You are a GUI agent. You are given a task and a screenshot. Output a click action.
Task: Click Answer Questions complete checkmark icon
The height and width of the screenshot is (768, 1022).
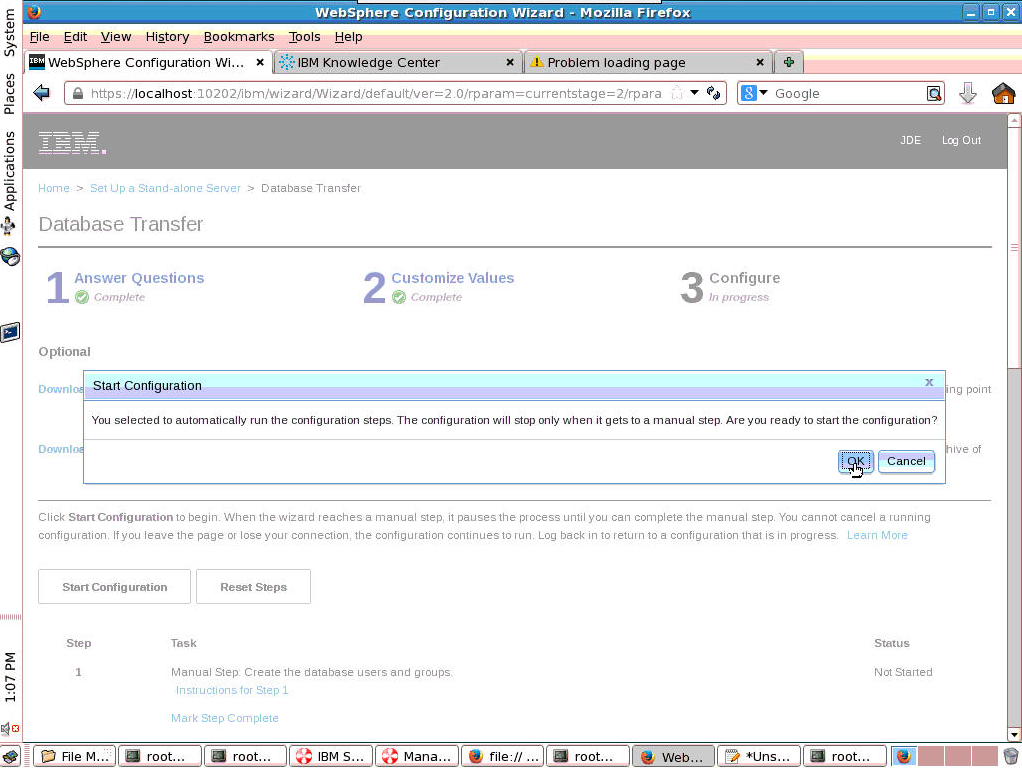[81, 297]
